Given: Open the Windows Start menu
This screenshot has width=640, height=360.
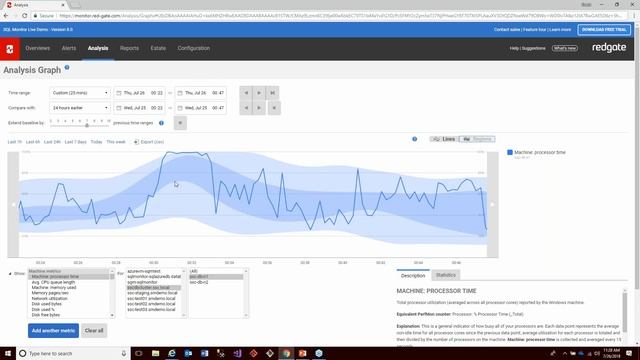Looking at the screenshot, I should click(x=7, y=353).
